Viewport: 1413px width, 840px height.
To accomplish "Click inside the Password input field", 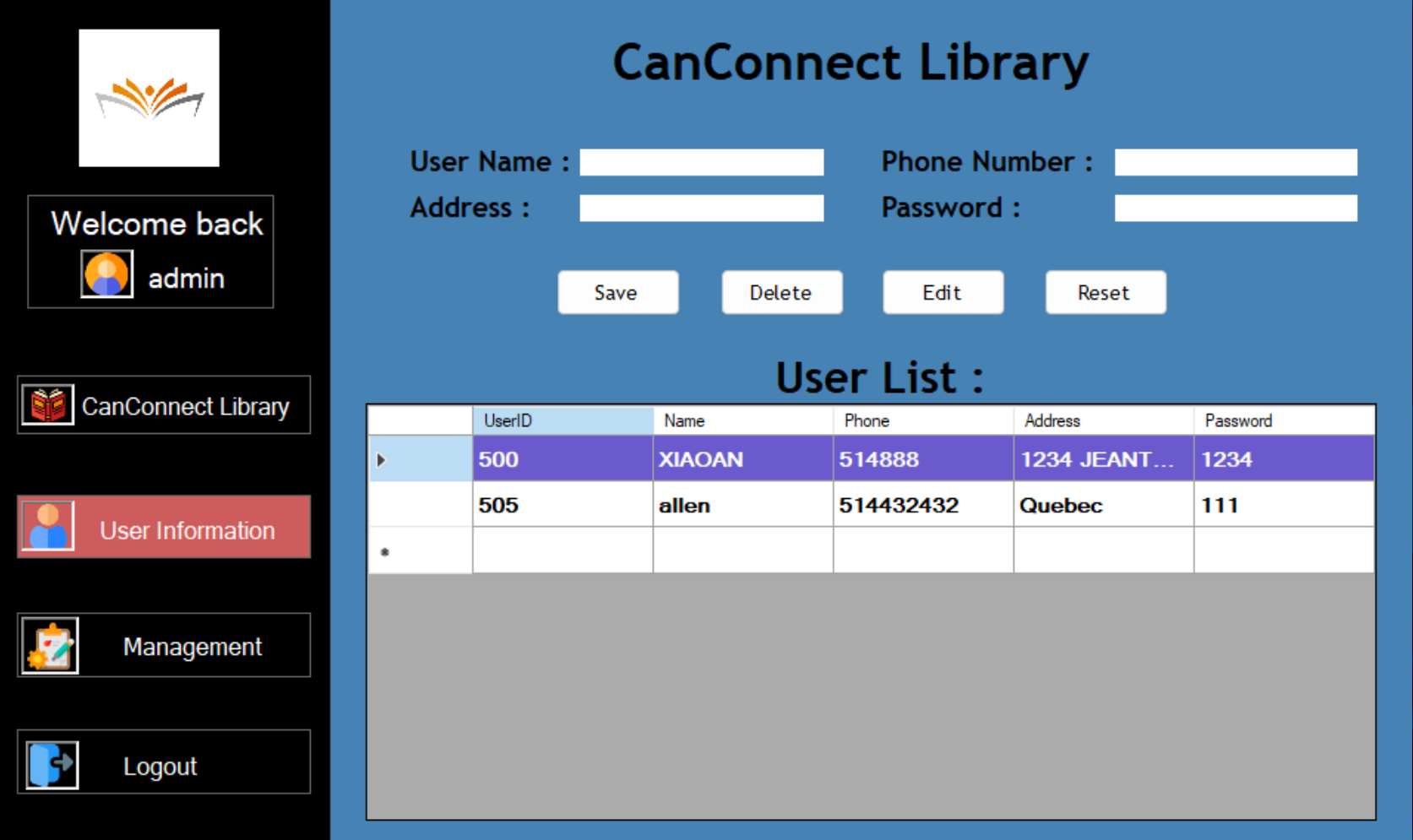I will coord(1234,207).
